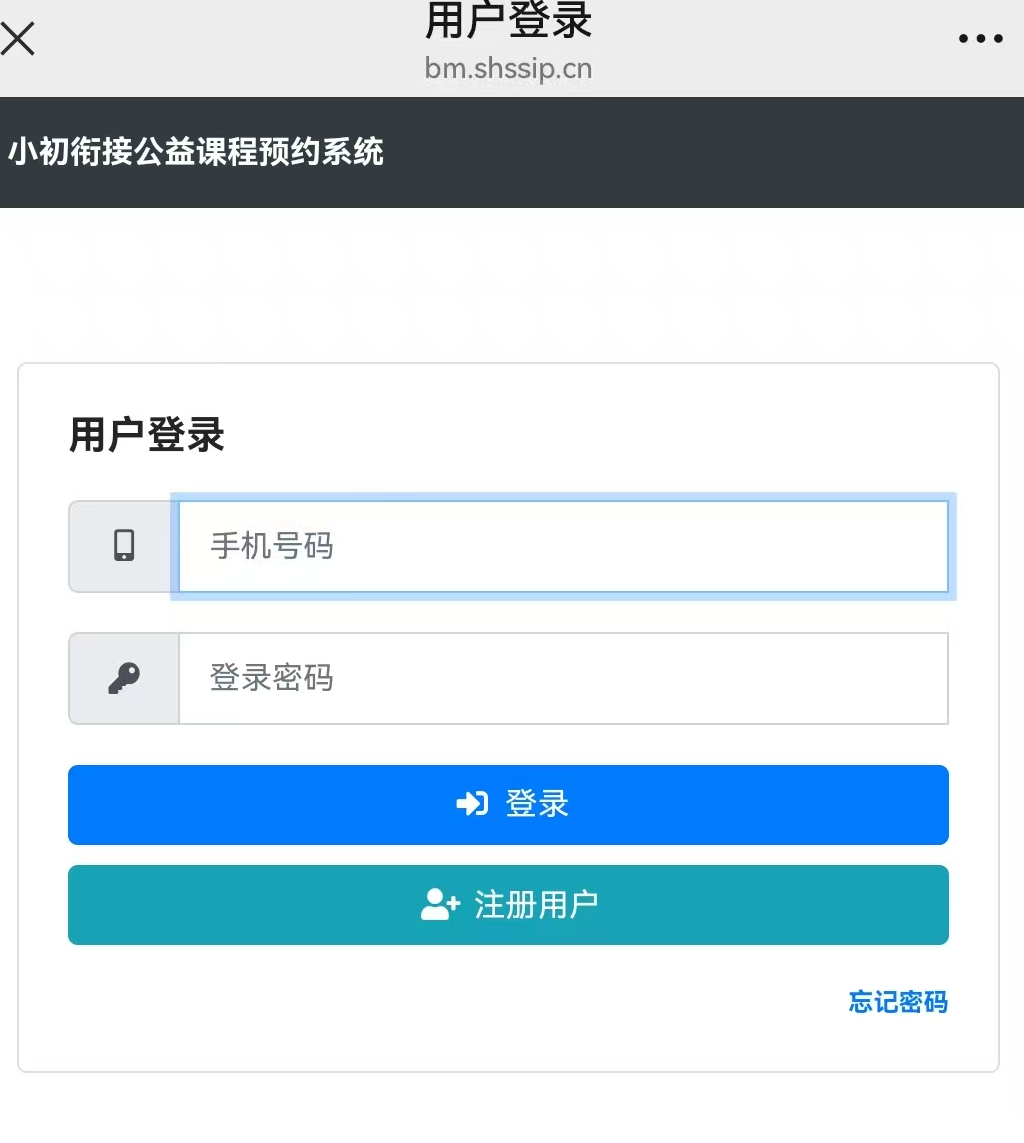The image size is (1024, 1143).
Task: Click the 小初衔接公益课程预约系统 header title
Action: (196, 152)
